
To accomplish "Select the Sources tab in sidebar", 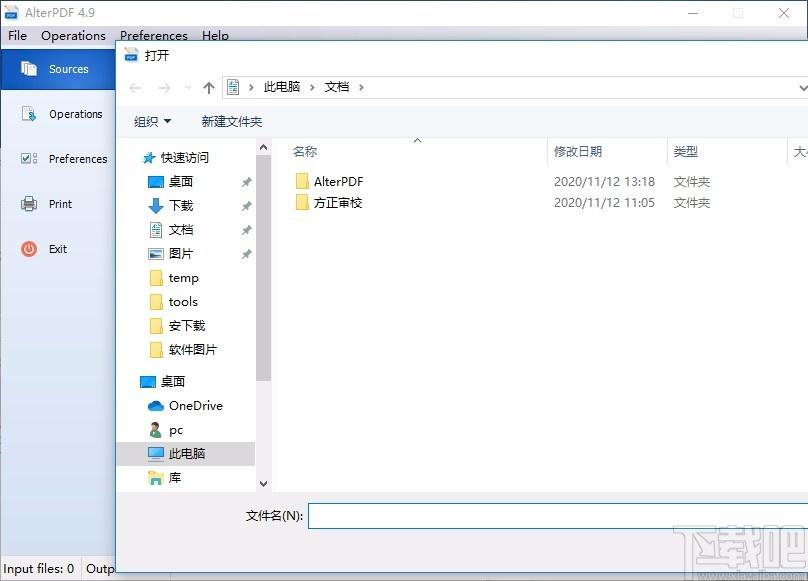I will pos(58,69).
